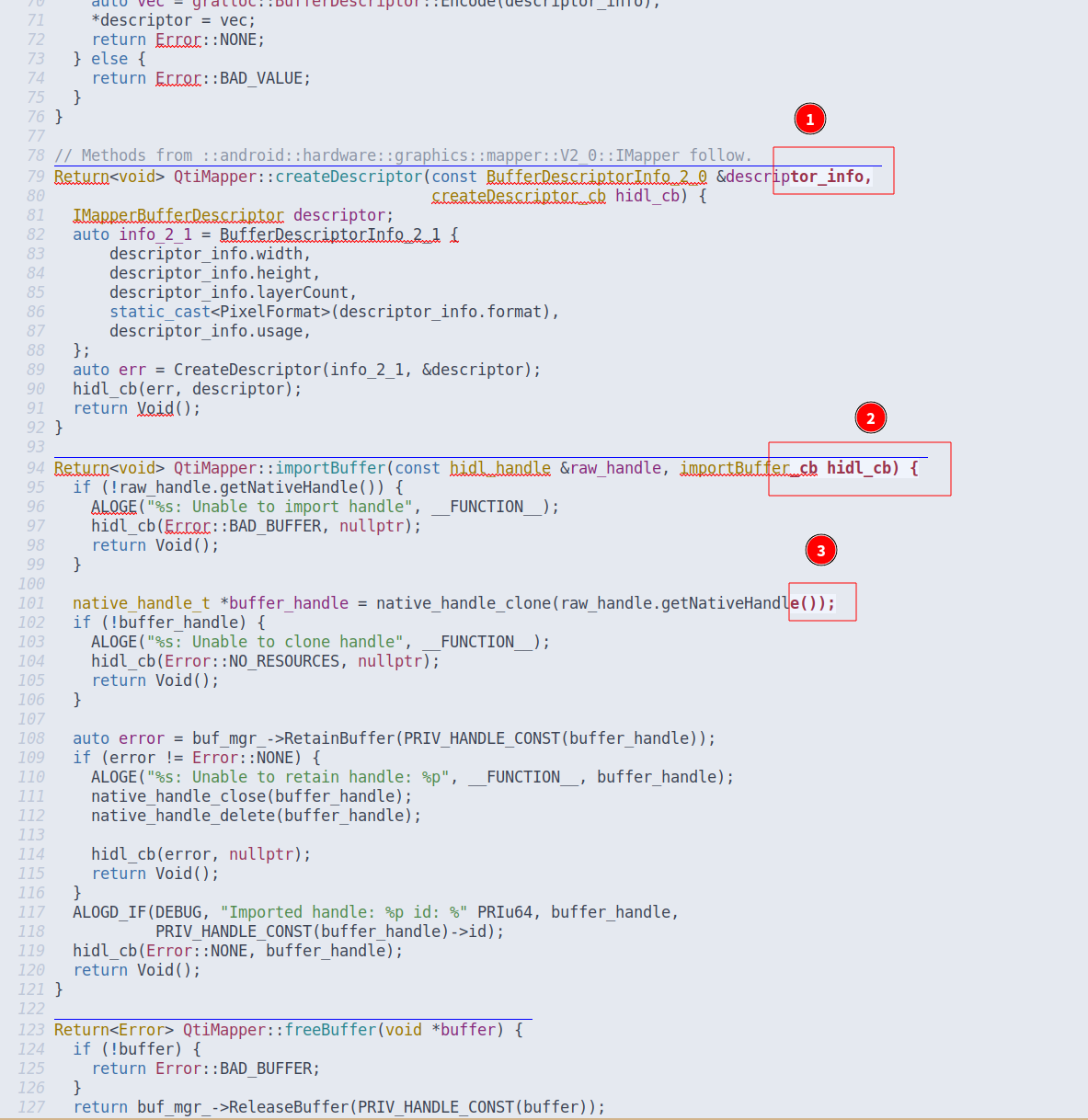
Task: Click the red circled marker 3
Action: [x=821, y=550]
